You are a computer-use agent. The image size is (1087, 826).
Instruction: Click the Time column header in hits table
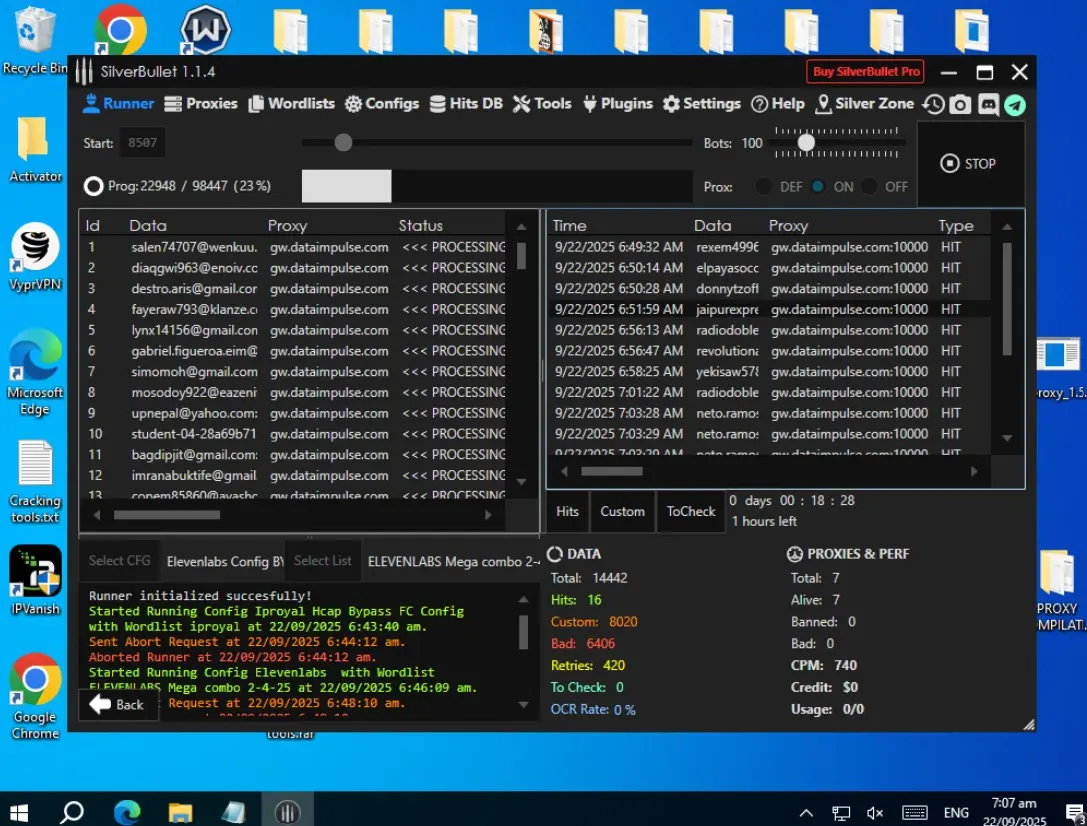(569, 225)
